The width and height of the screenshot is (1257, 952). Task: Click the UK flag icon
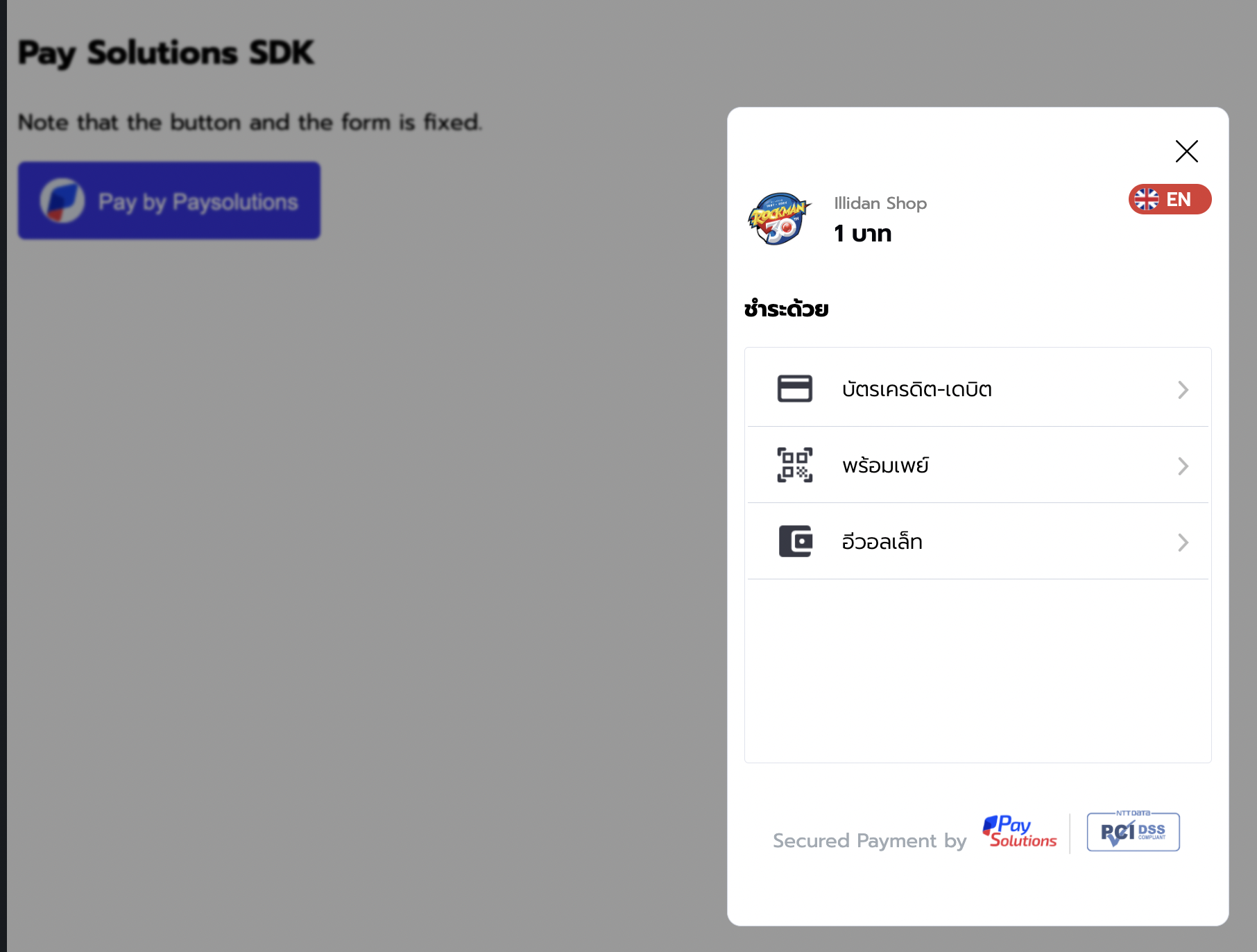pos(1147,200)
